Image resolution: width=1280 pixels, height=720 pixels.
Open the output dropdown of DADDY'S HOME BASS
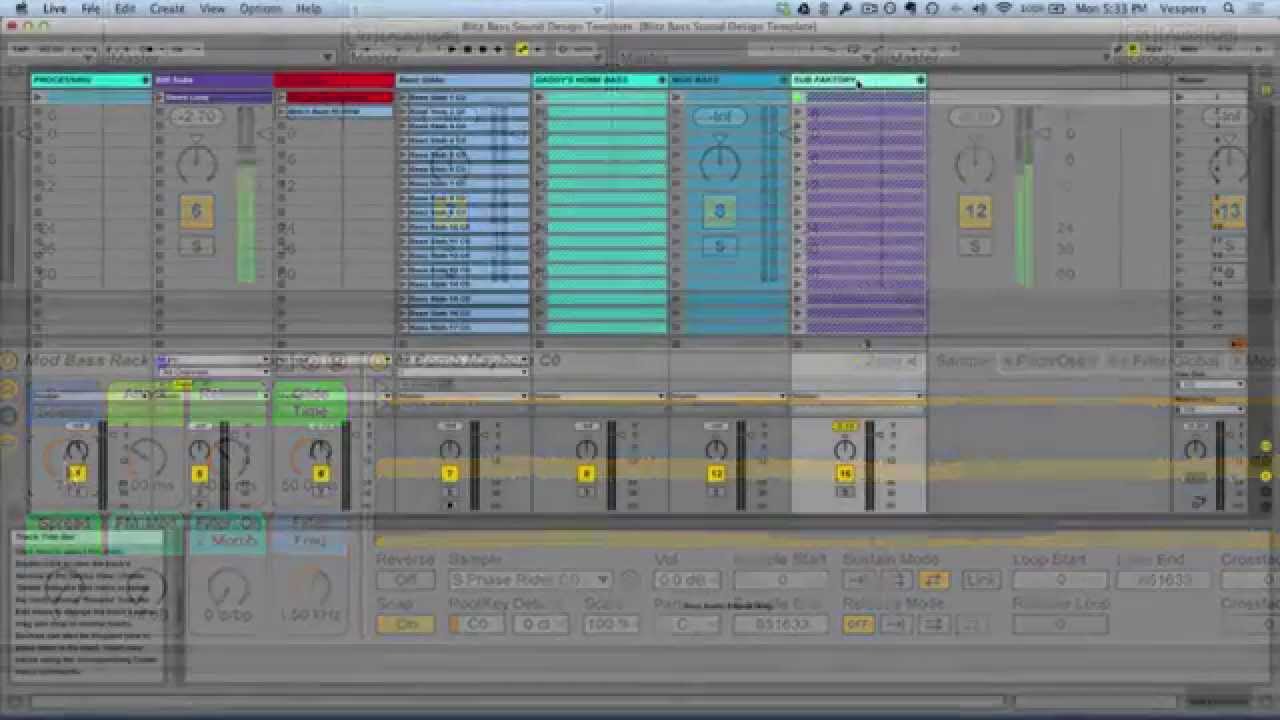point(598,396)
